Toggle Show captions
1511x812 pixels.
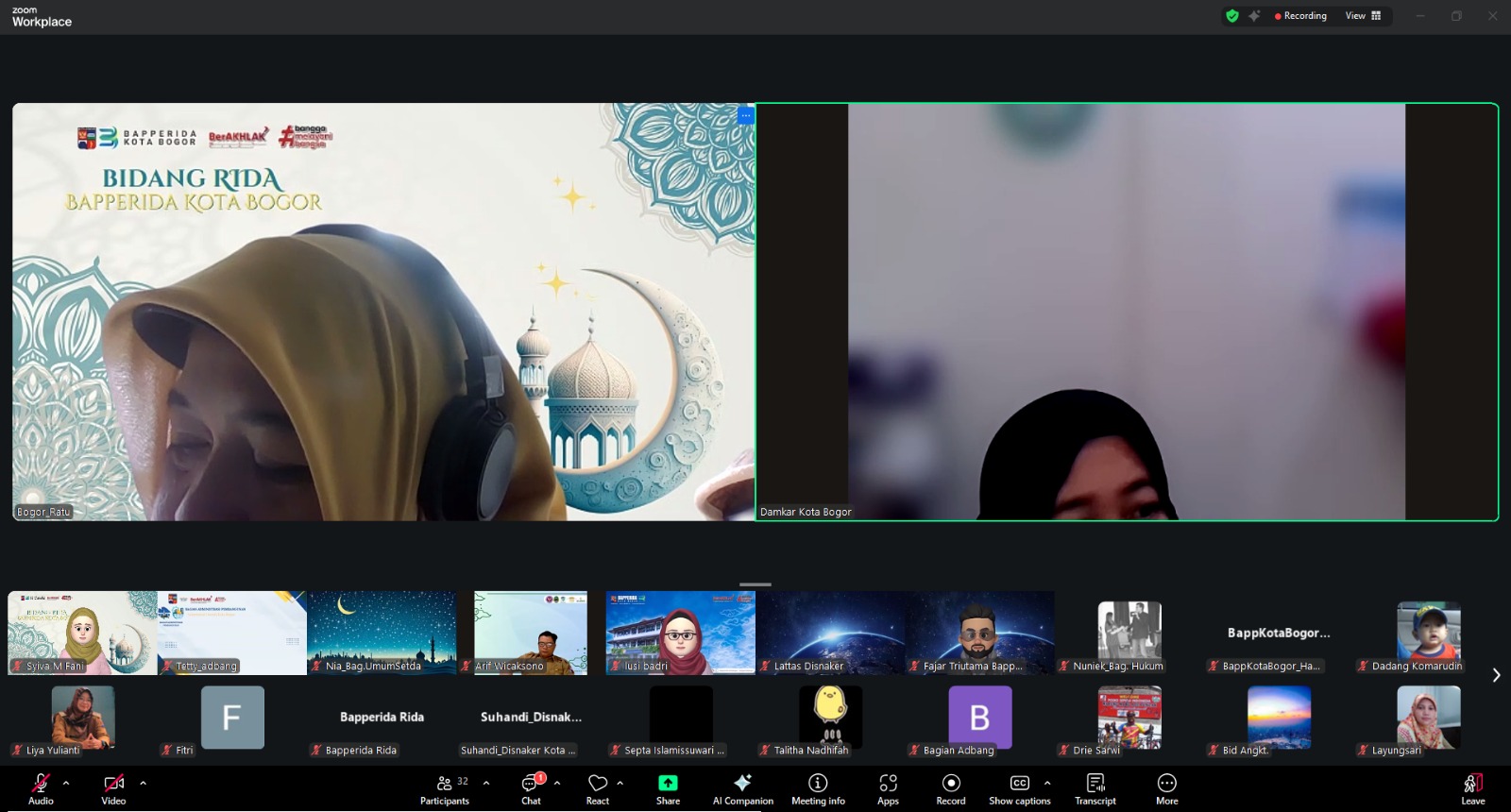point(1019,788)
